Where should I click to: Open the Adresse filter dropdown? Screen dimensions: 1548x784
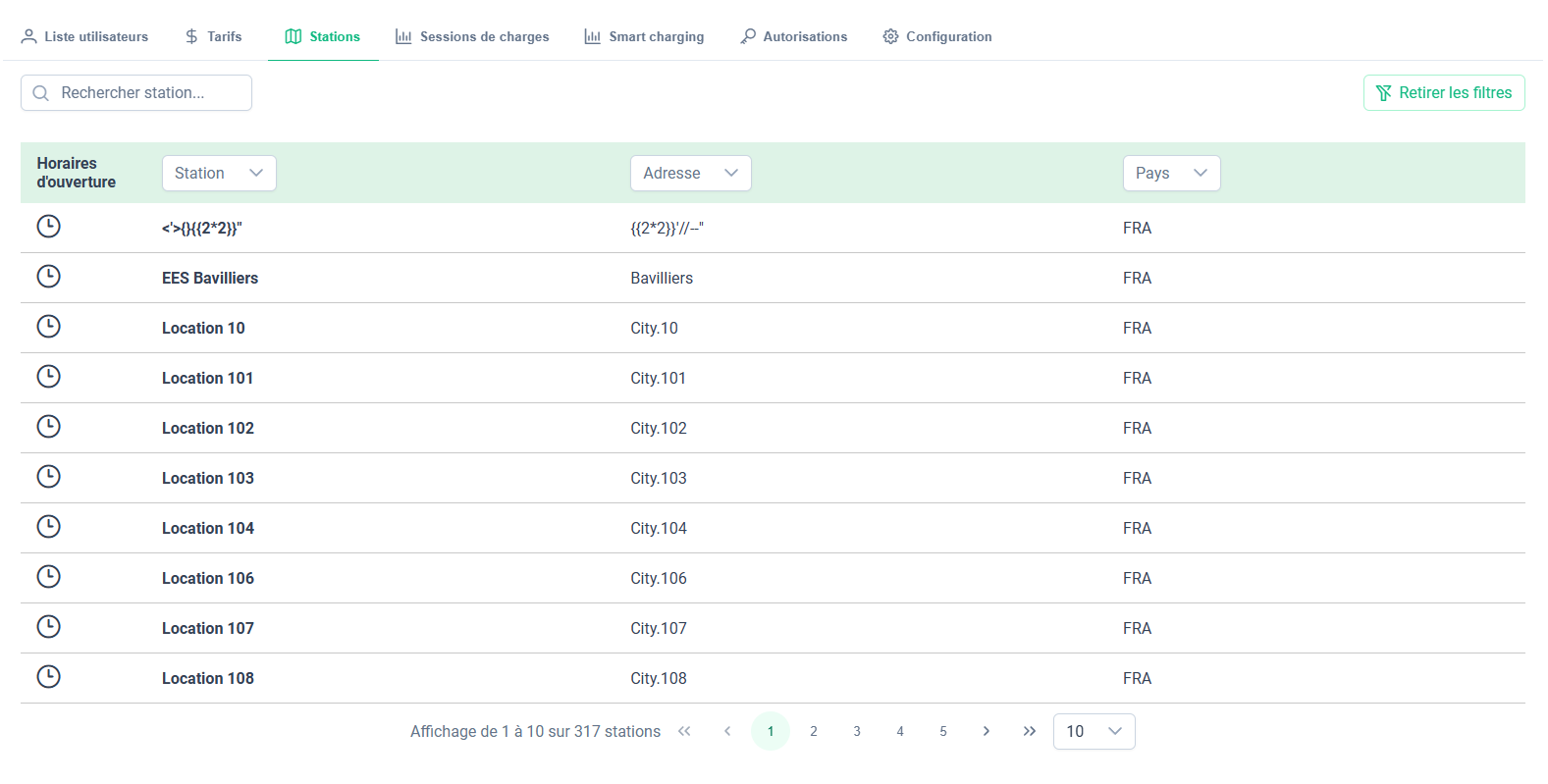click(x=690, y=173)
